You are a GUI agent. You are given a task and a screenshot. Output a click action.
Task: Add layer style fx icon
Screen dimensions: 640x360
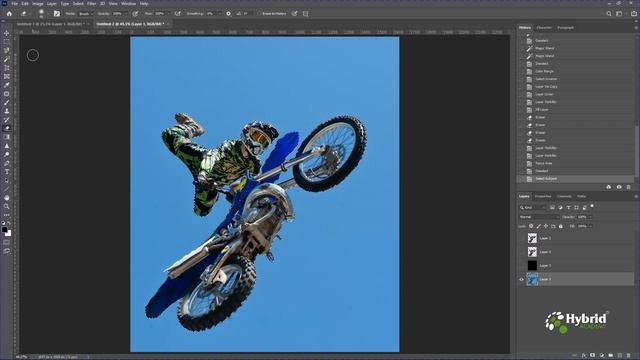[584, 356]
